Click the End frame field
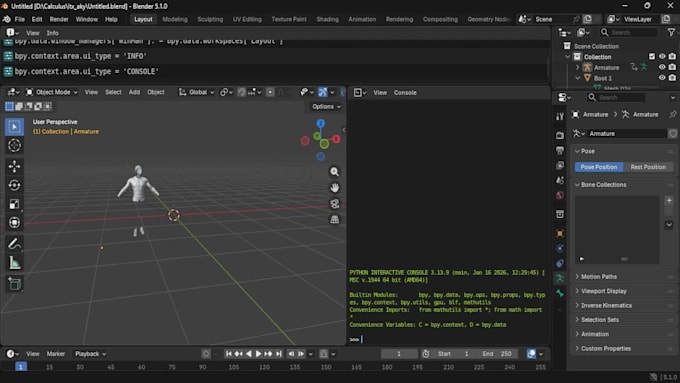This screenshot has height=383, width=680. pos(497,354)
